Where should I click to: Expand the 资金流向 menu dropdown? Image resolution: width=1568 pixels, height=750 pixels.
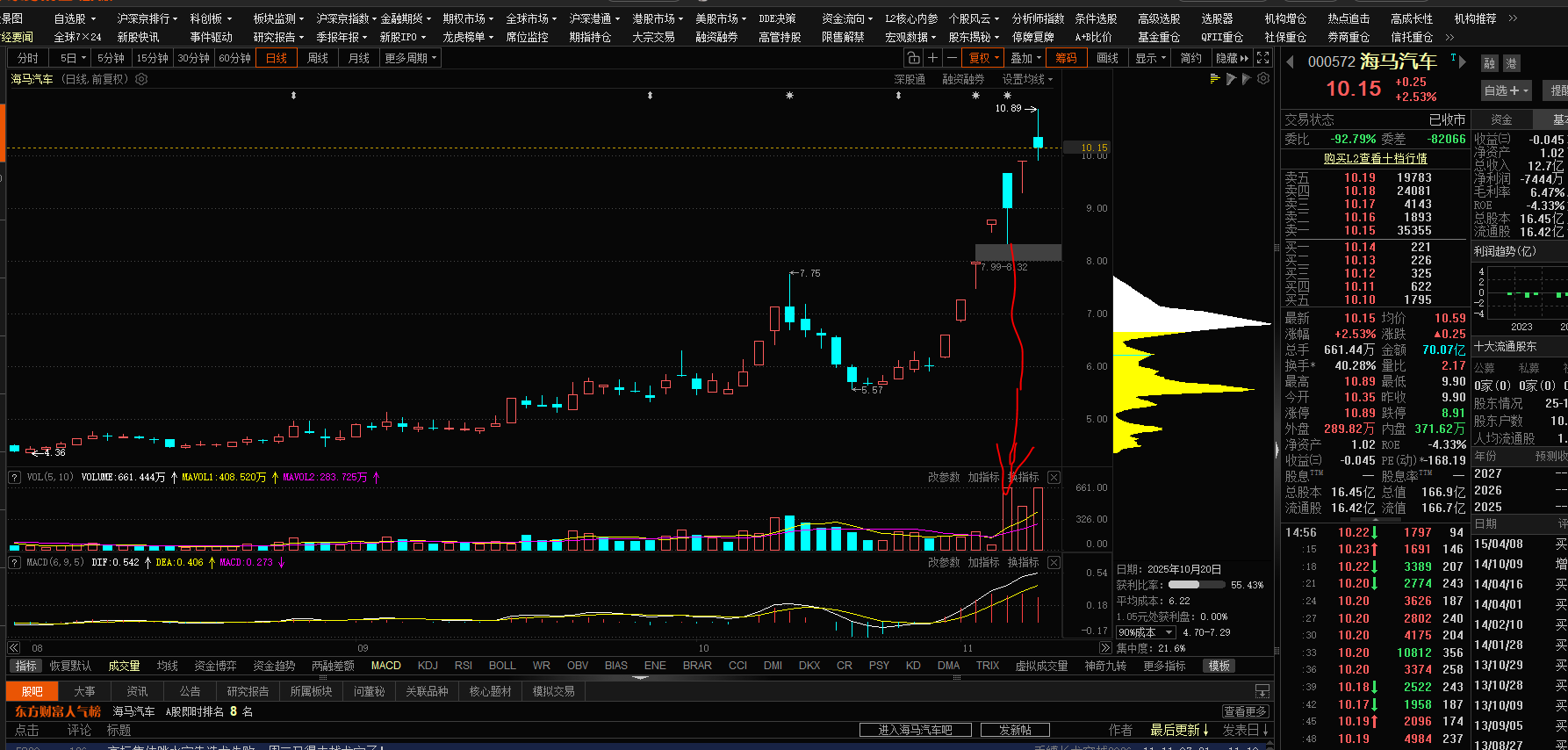(848, 18)
